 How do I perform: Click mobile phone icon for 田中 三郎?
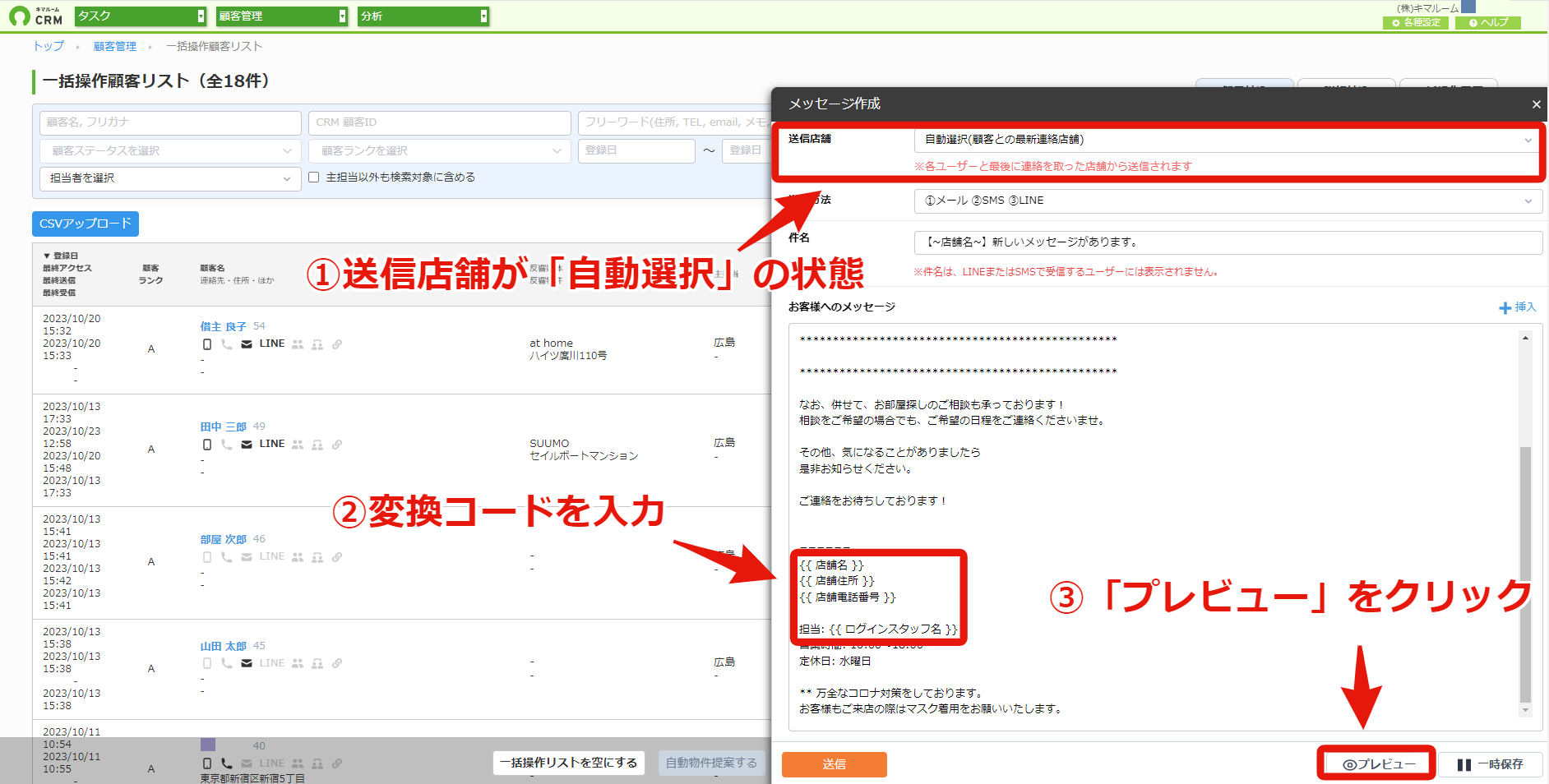[x=207, y=445]
